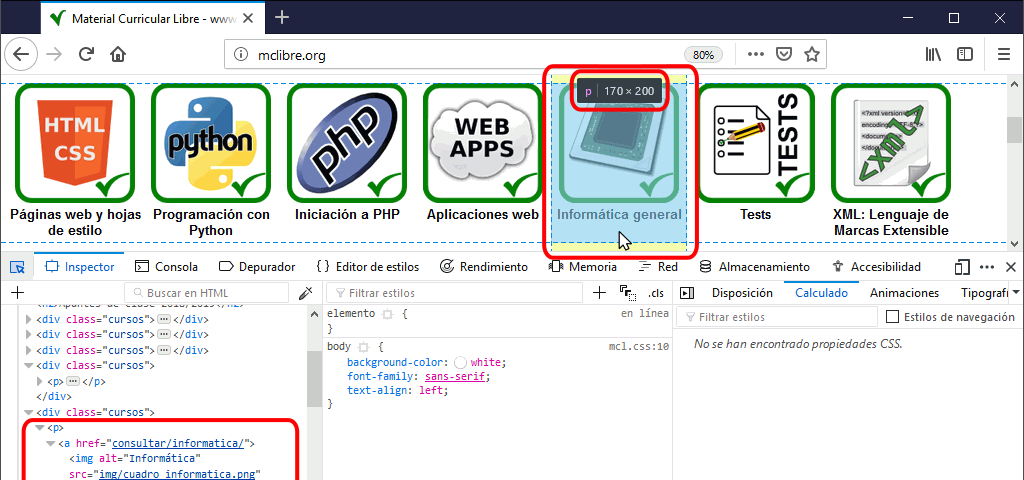The image size is (1024, 480).
Task: Toggle the pseudo-class panel icon
Action: [628, 293]
